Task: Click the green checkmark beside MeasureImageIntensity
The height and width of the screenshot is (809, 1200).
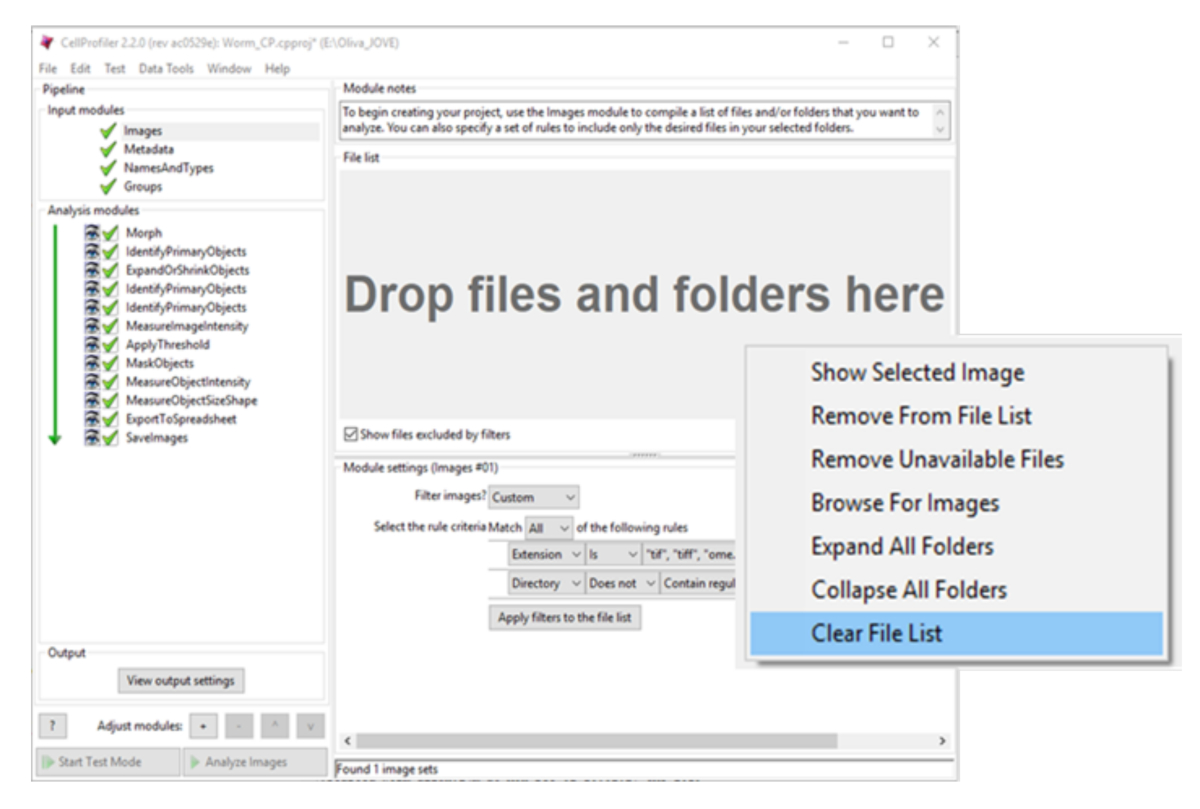Action: click(x=110, y=326)
